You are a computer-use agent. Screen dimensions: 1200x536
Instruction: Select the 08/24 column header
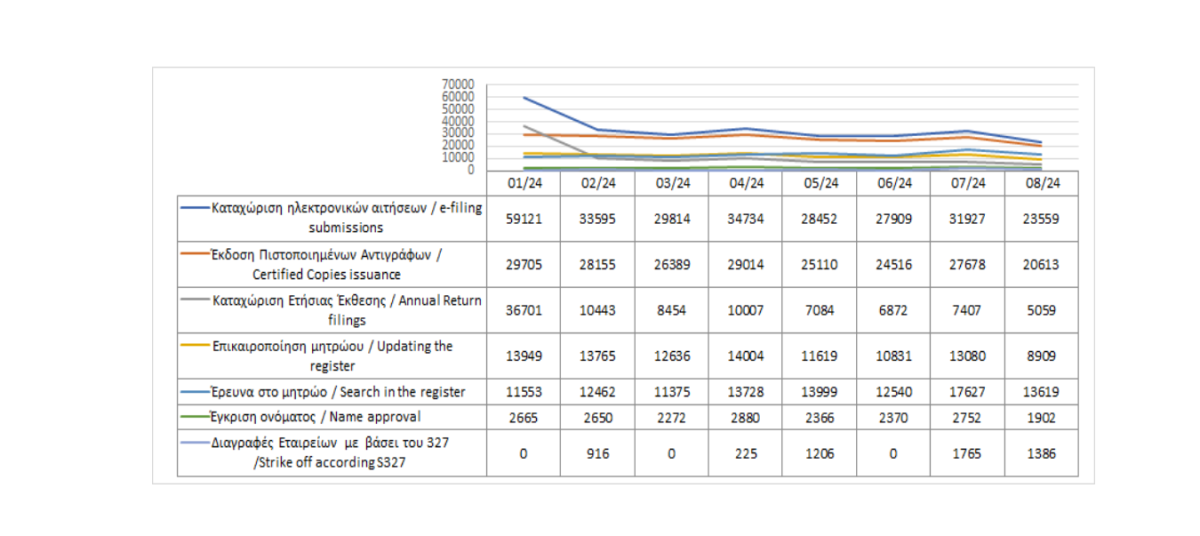1041,183
